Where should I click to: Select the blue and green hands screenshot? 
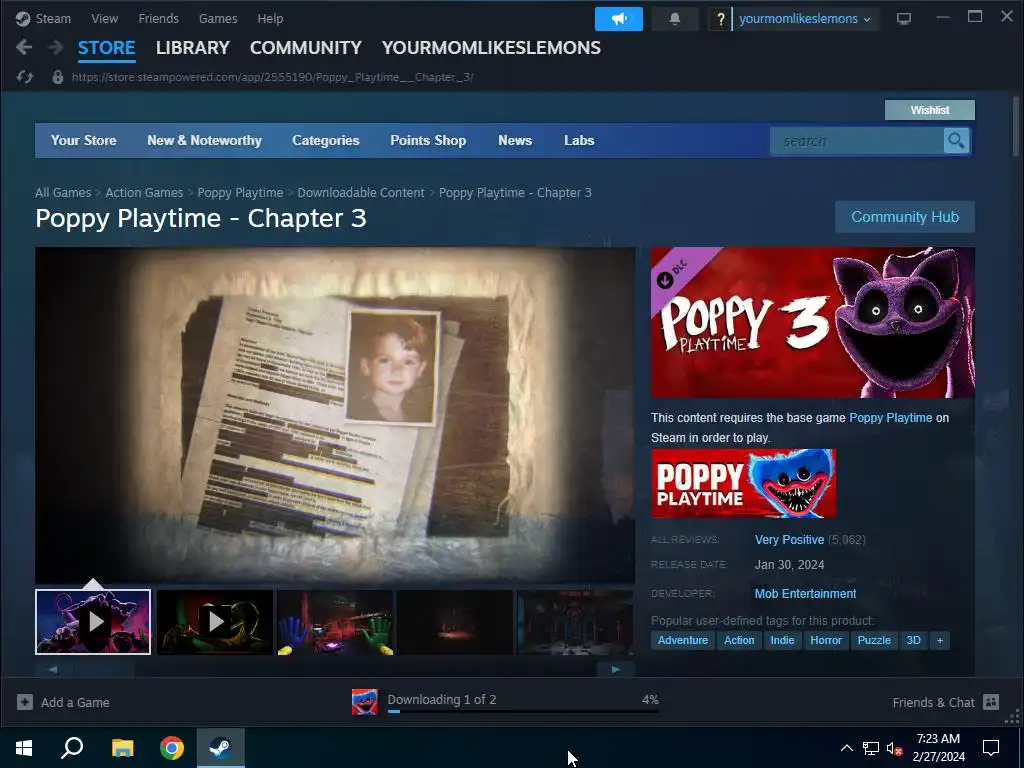[x=335, y=622]
